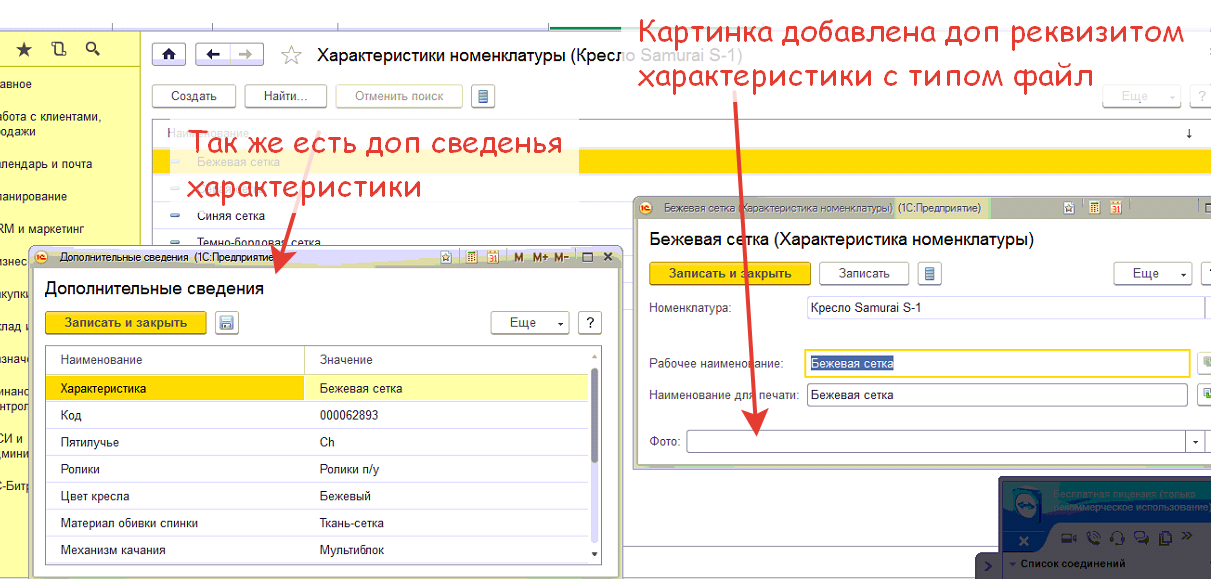This screenshot has width=1212, height=579.
Task: Open calendar icon in Дополнительные сведения title bar
Action: (493, 258)
